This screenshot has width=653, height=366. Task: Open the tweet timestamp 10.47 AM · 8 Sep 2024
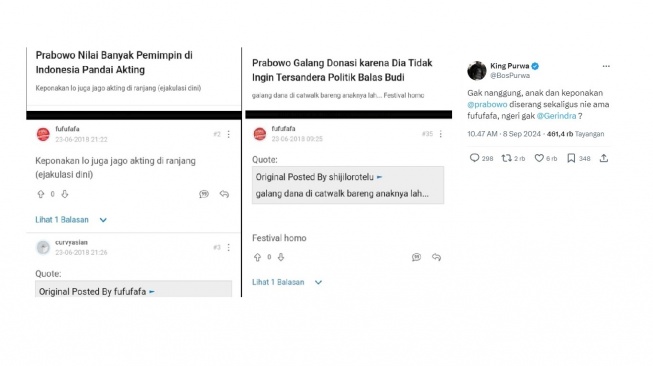pos(504,134)
